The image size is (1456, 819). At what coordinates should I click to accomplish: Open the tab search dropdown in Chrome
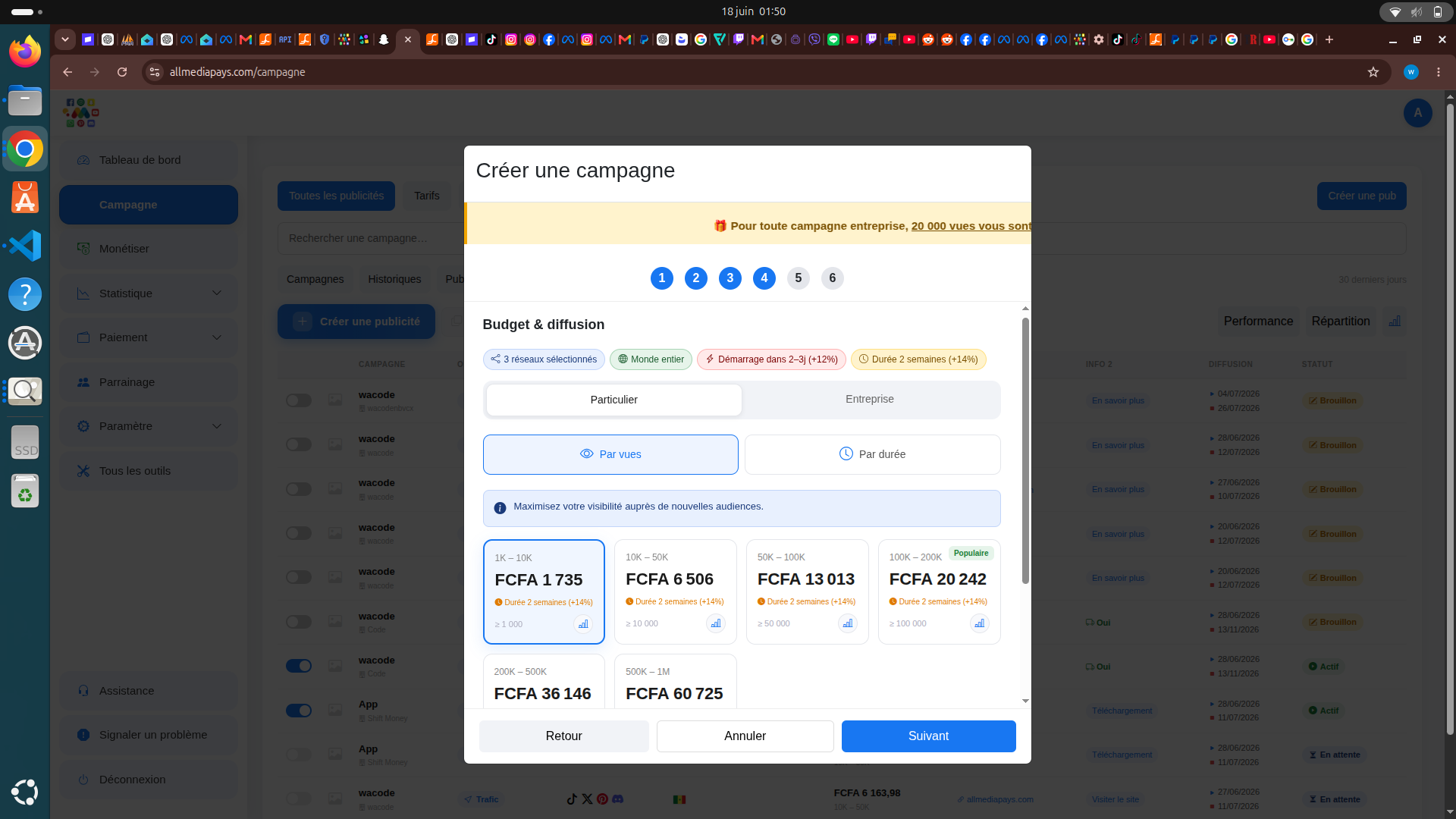click(x=65, y=39)
